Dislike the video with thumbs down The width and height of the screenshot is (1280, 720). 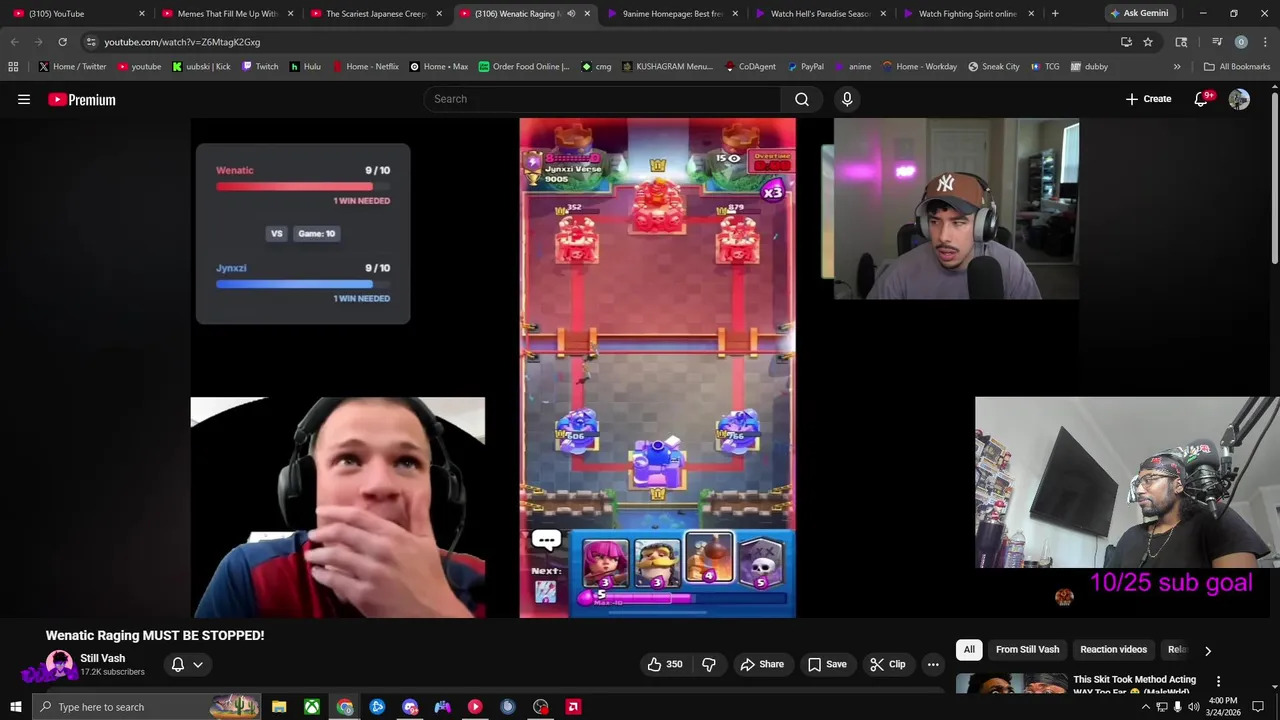pyautogui.click(x=709, y=664)
